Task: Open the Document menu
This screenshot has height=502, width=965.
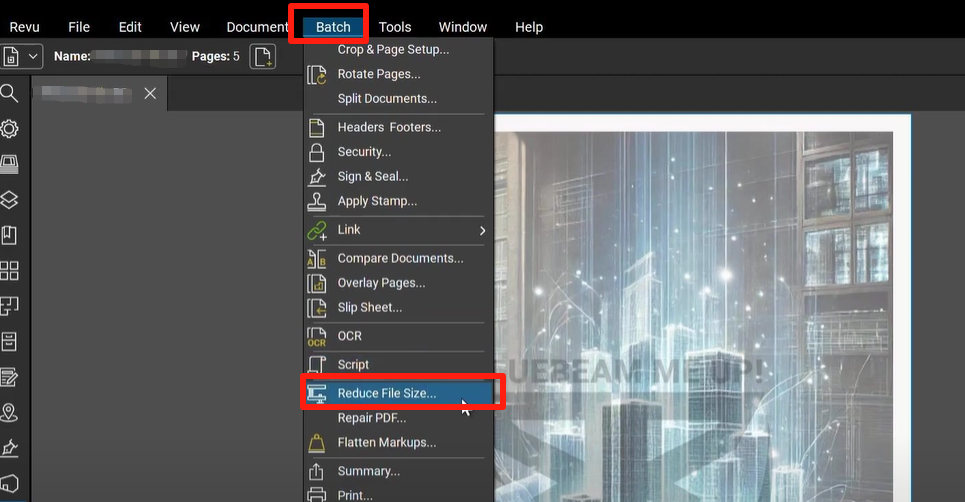Action: 257,27
